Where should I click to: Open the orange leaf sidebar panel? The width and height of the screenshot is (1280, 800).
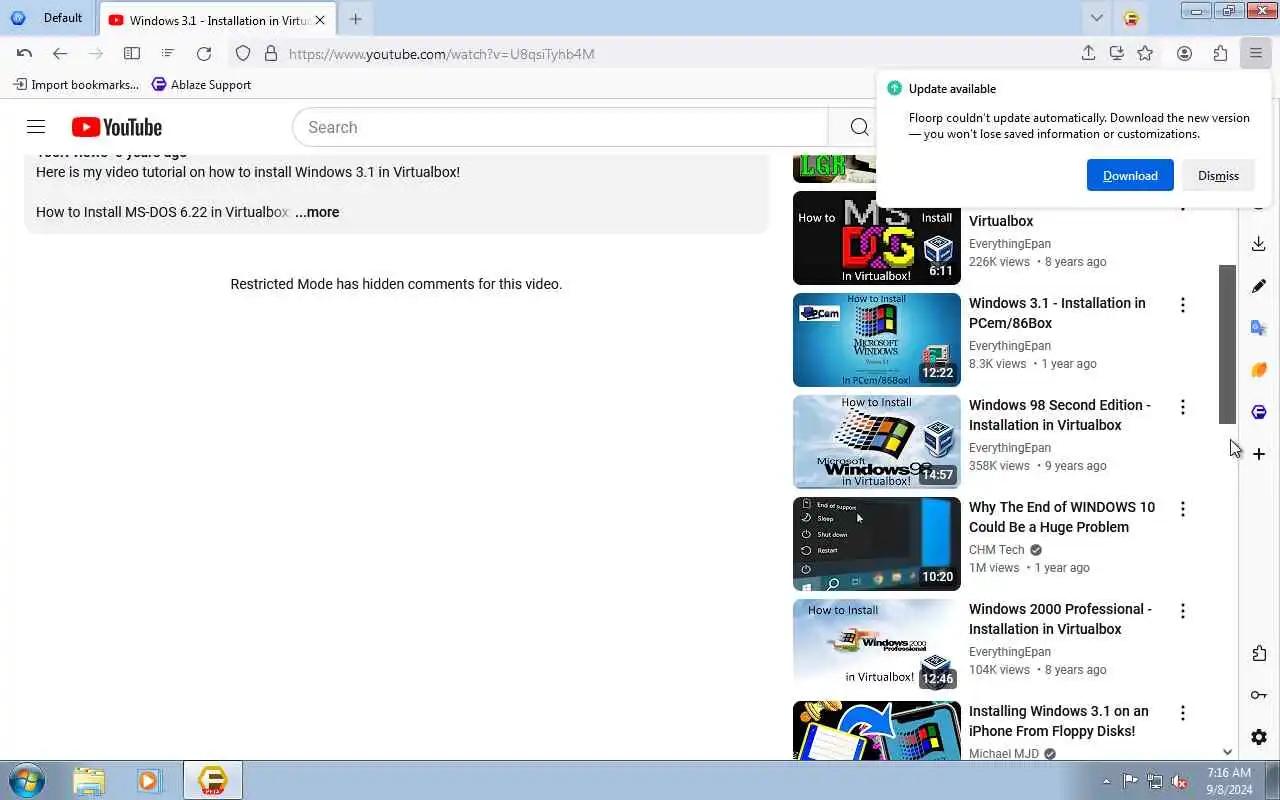coord(1259,370)
